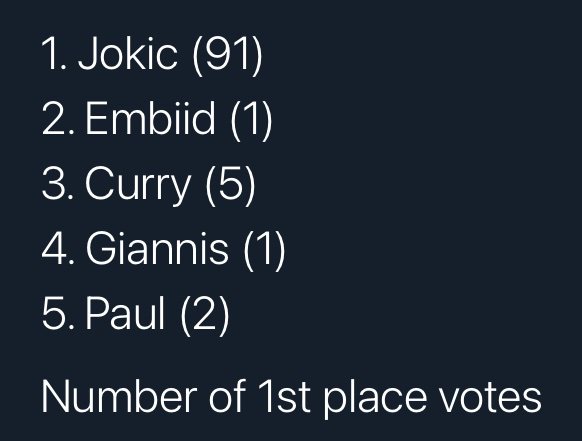Select the (1) next to Giannis
This screenshot has height=441, width=582.
coord(264,250)
